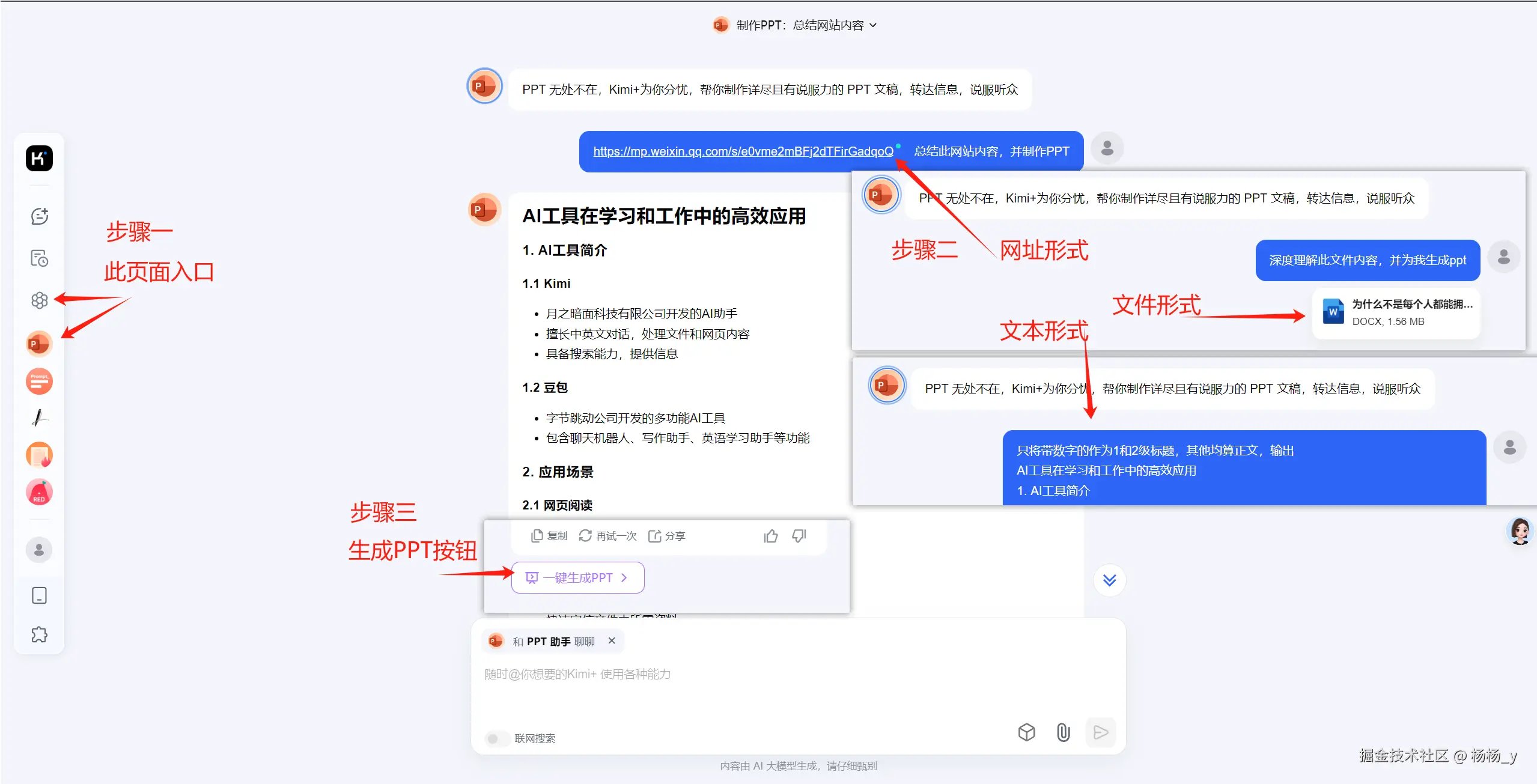Select the PPT assistant in the sidebar

[39, 344]
